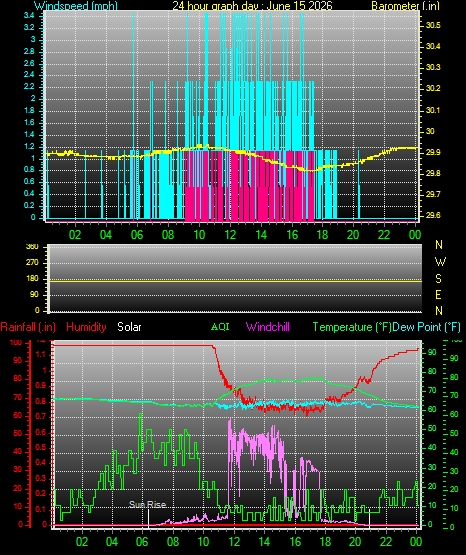
Task: Click the 30.1 barometer axis value
Action: point(433,110)
